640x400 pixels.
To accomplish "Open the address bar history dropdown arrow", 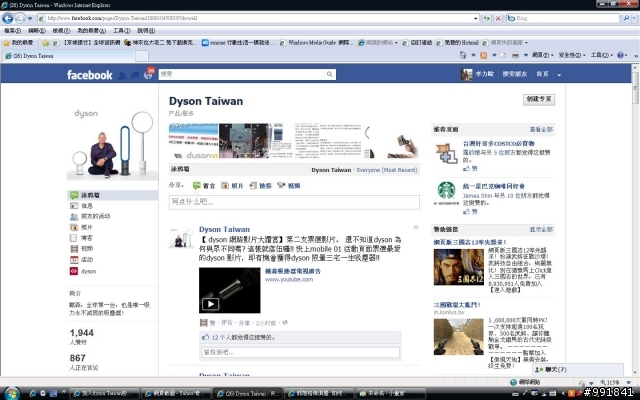I will (x=476, y=18).
